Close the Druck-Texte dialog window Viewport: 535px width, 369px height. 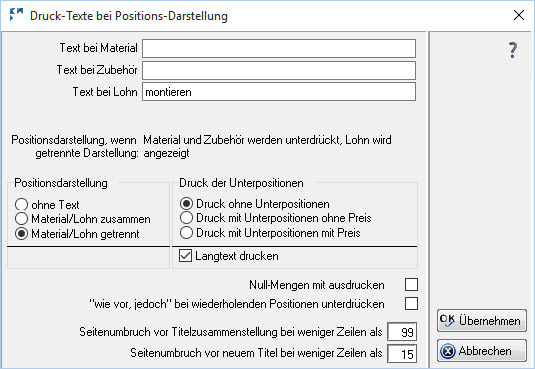tap(519, 15)
